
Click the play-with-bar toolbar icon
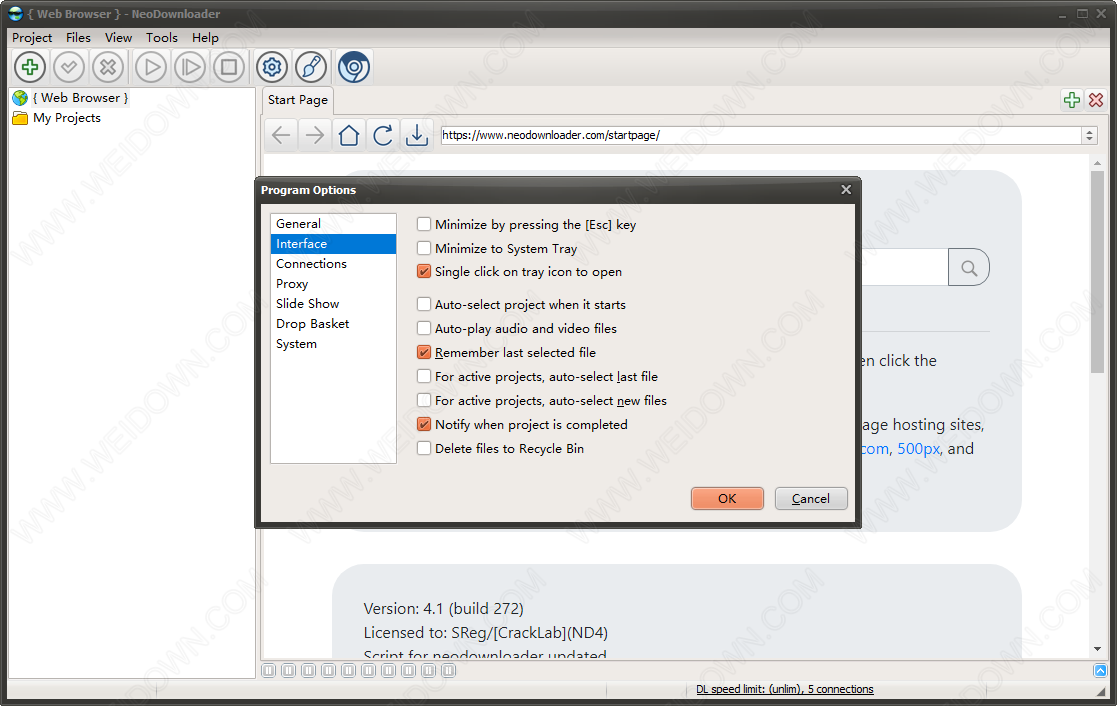pyautogui.click(x=190, y=68)
